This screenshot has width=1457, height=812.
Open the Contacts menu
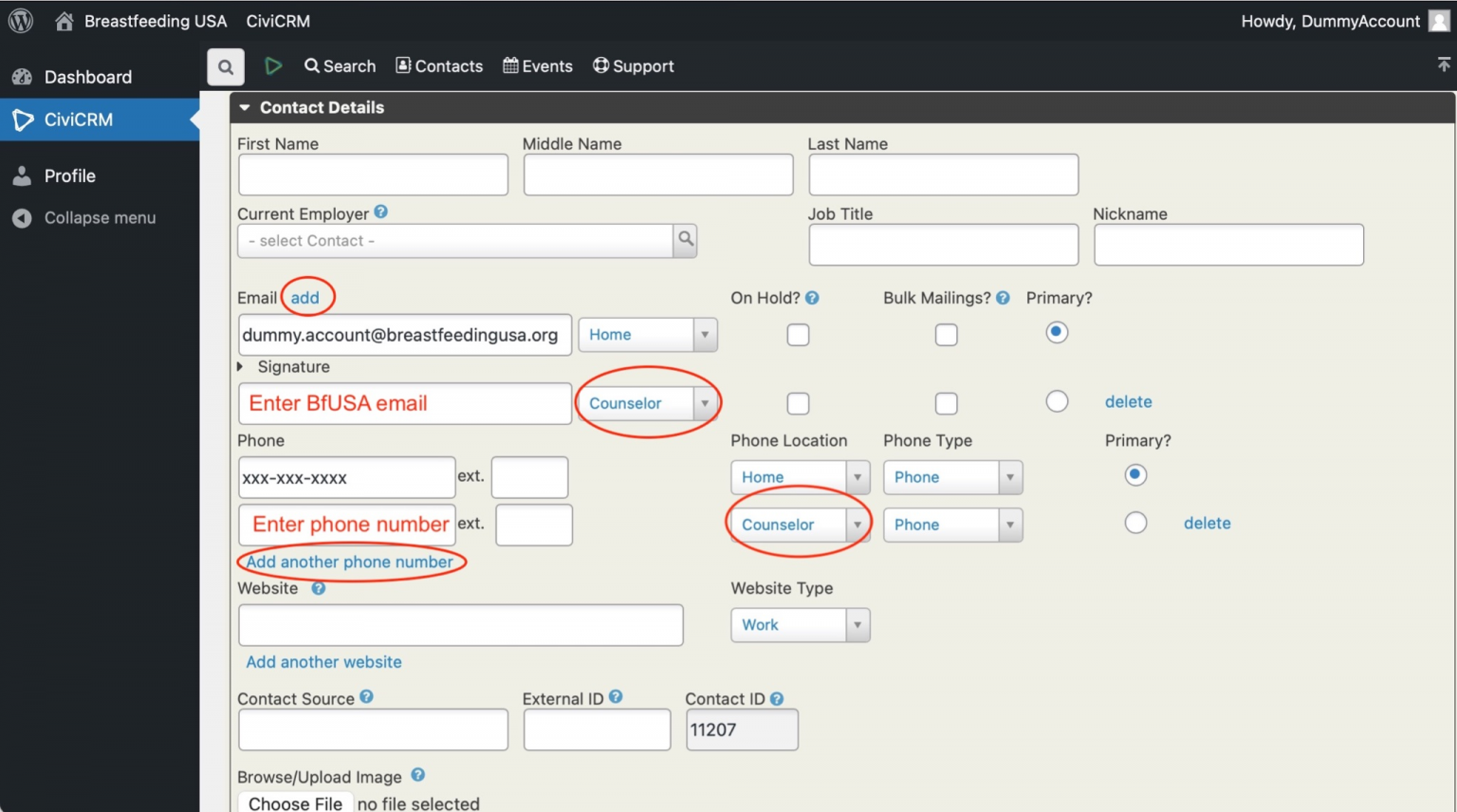(x=439, y=66)
